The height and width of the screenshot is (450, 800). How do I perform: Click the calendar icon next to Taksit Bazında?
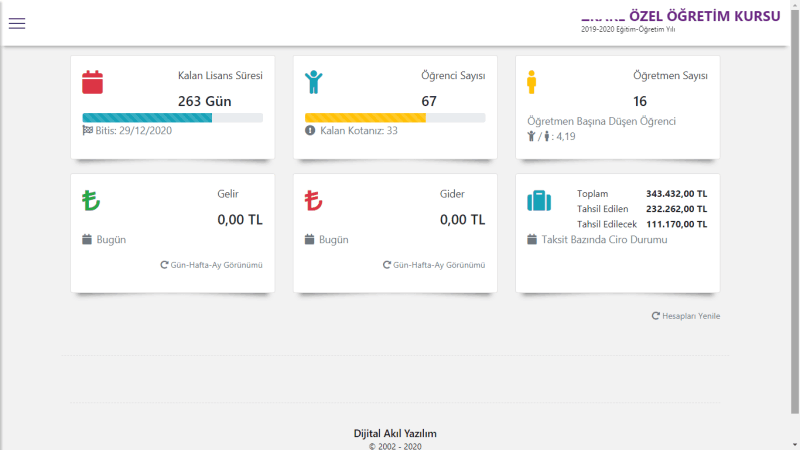532,239
